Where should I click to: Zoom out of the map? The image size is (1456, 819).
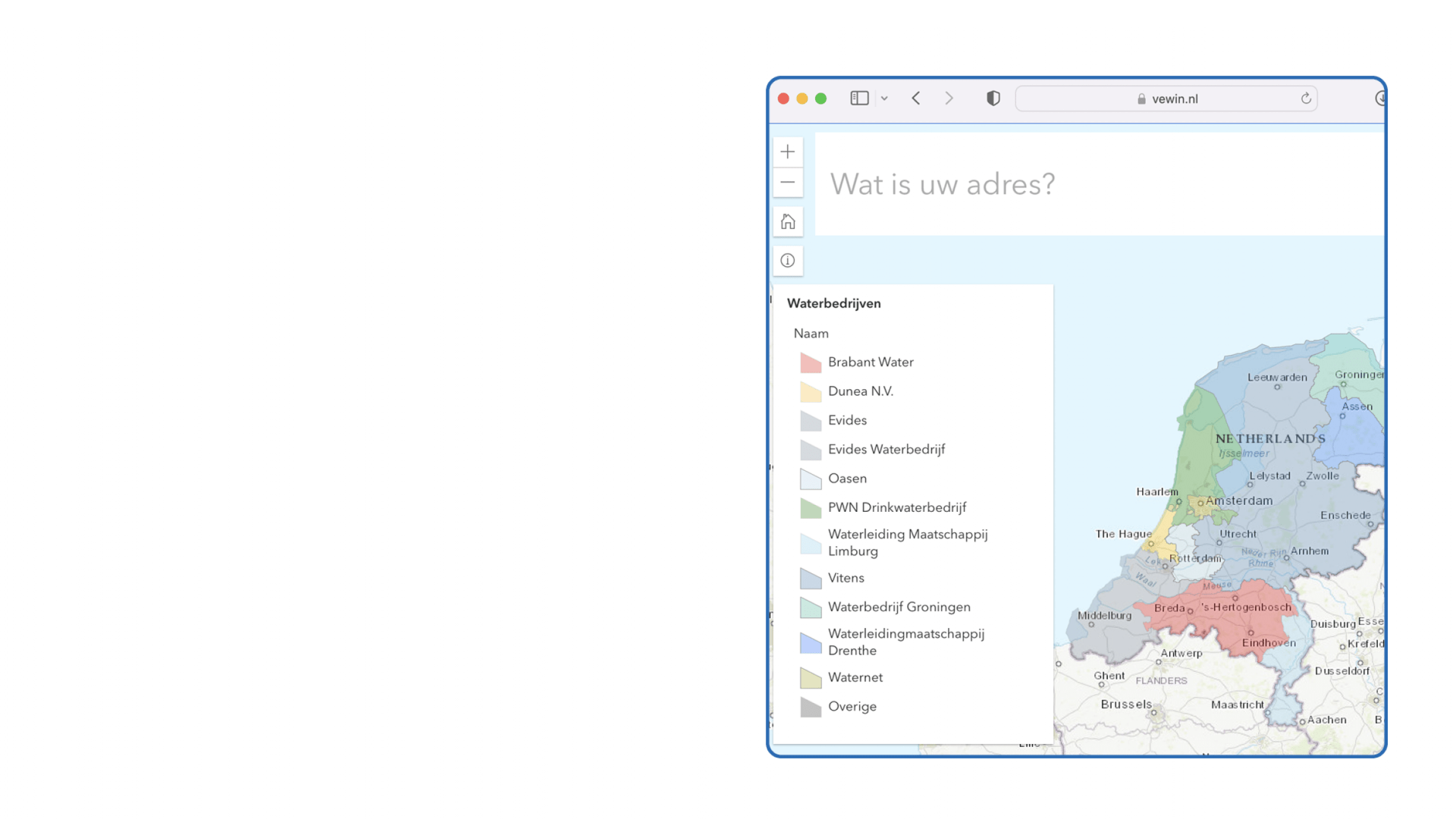788,183
